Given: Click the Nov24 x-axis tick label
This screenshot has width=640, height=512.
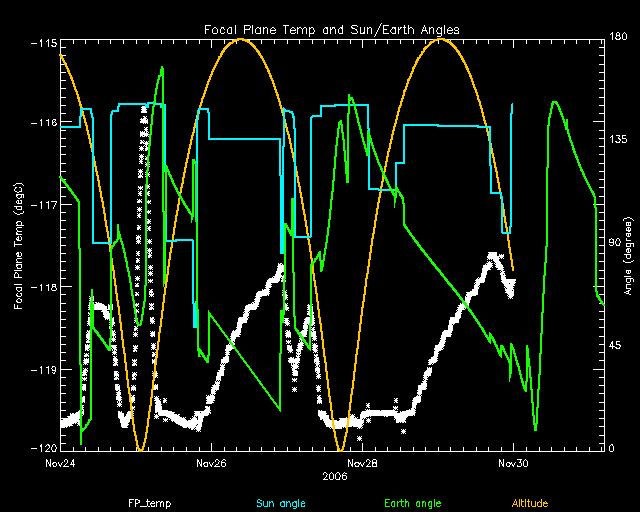Looking at the screenshot, I should point(60,463).
